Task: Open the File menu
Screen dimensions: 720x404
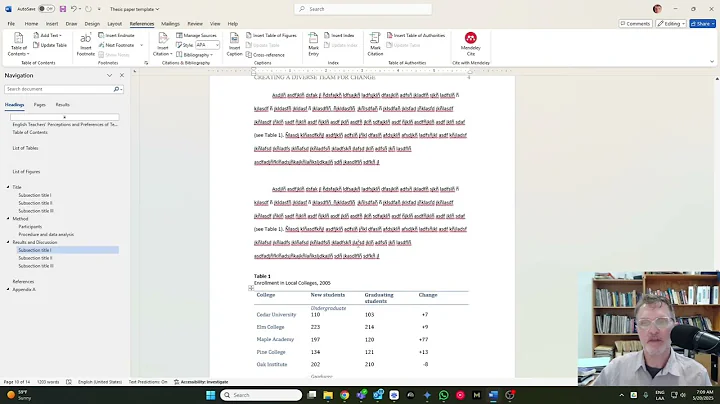Action: 11,23
